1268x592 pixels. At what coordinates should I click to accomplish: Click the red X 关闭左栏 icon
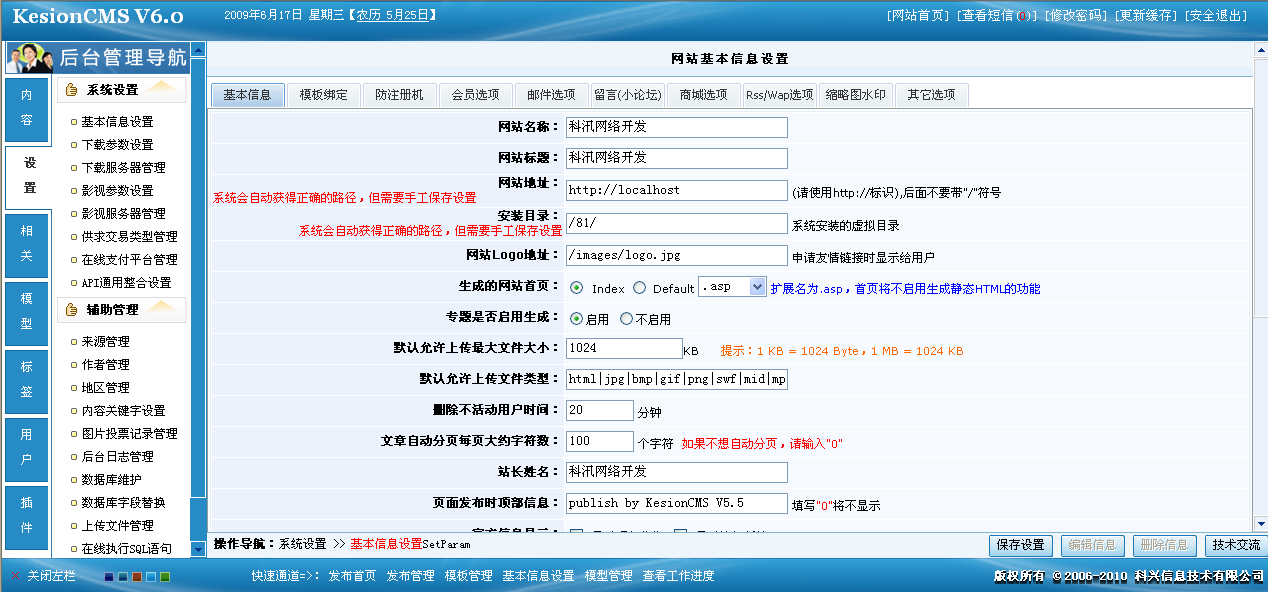pos(15,576)
